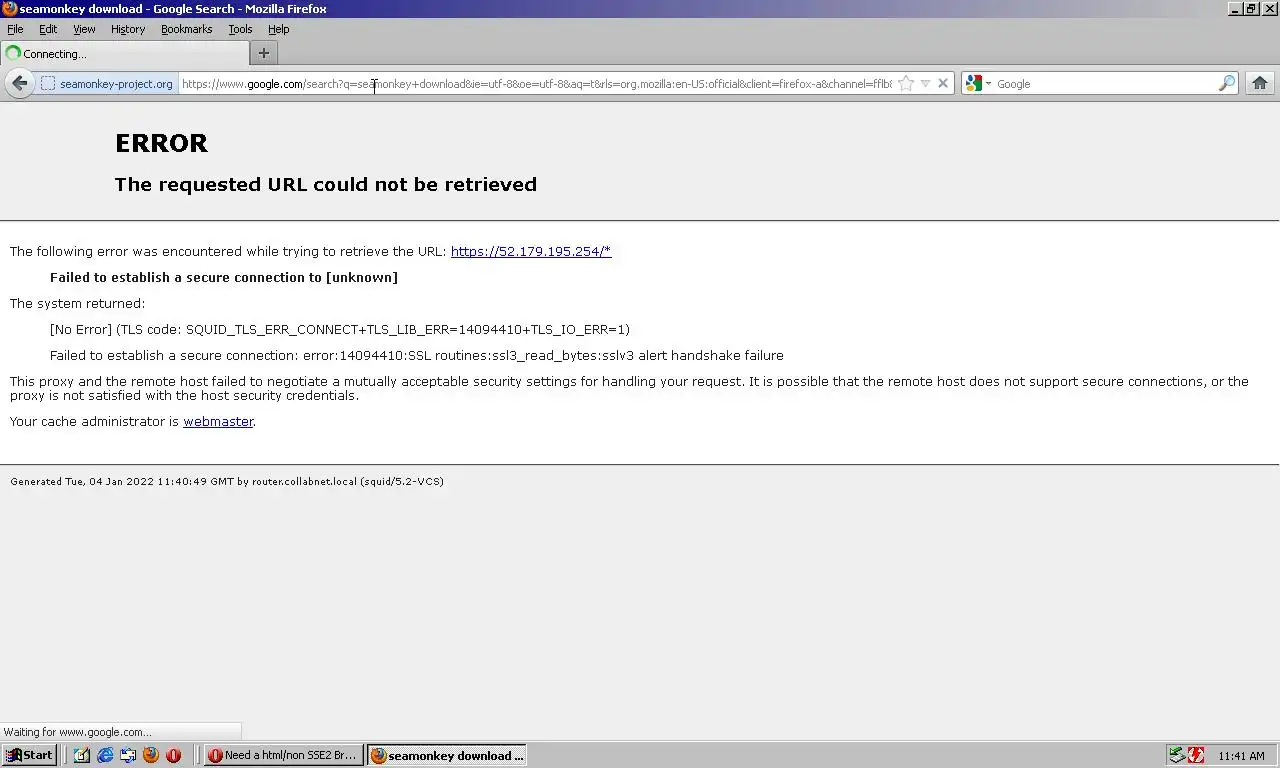Open the https://52.179.195.254/* link
This screenshot has height=768, width=1280.
tap(531, 251)
